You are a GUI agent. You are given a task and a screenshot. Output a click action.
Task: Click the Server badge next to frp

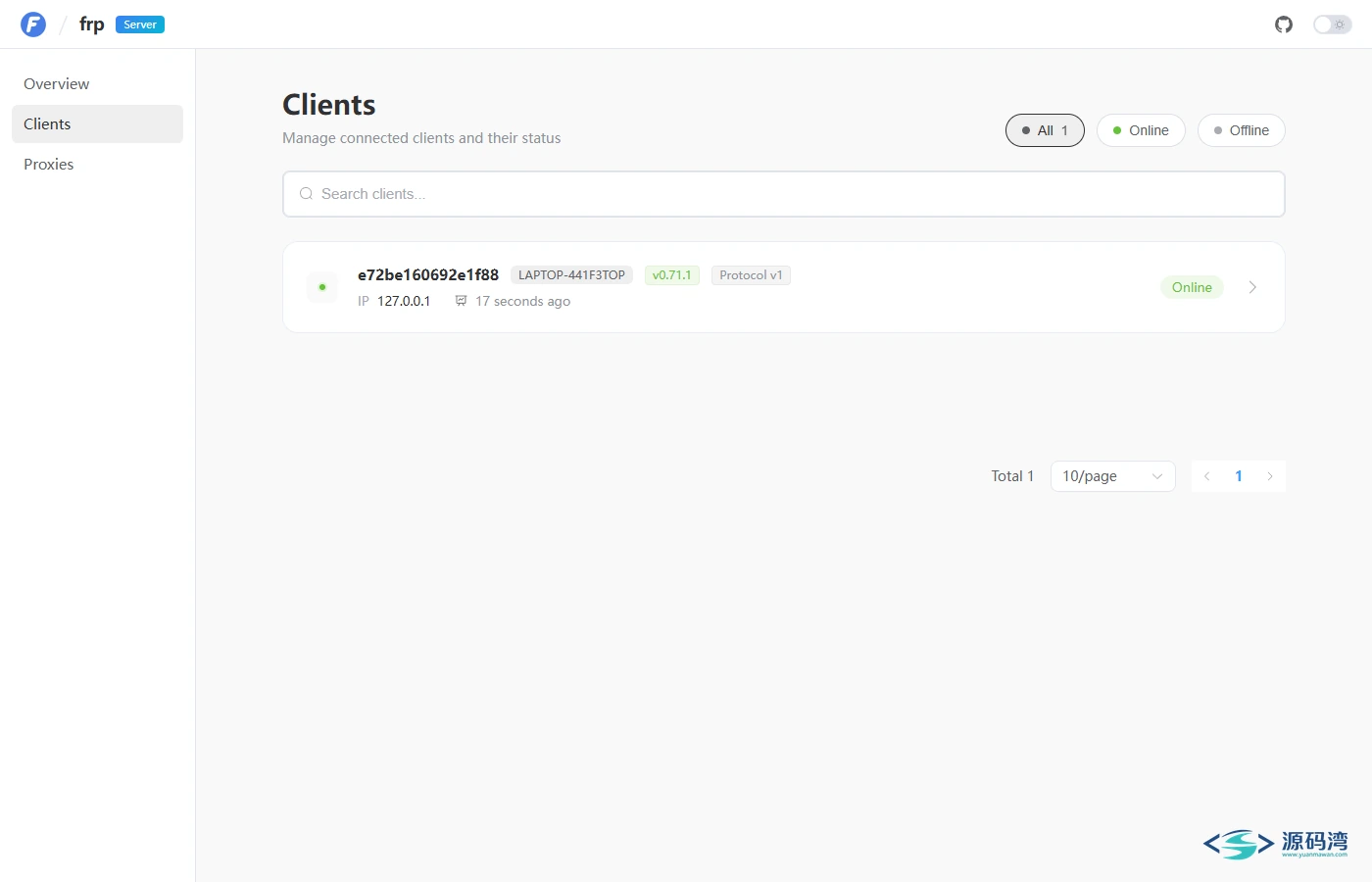click(x=140, y=24)
